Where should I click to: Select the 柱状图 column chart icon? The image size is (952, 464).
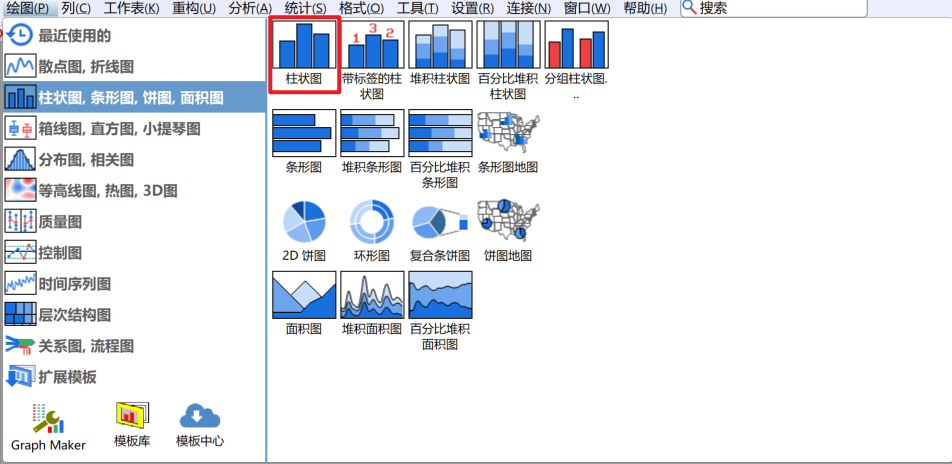coord(304,47)
